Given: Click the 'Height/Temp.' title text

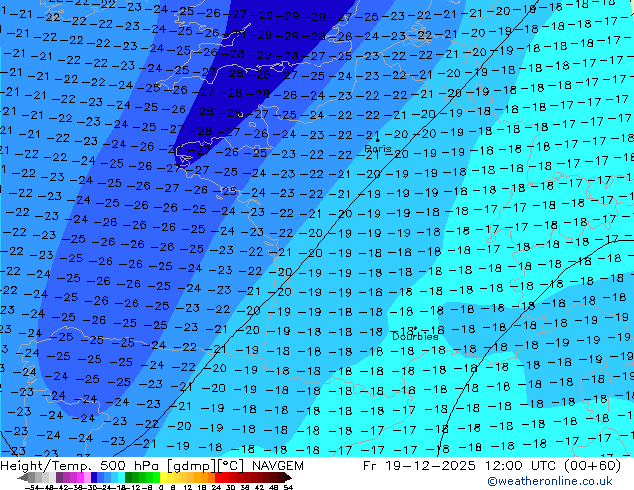Looking at the screenshot, I should [48, 466].
